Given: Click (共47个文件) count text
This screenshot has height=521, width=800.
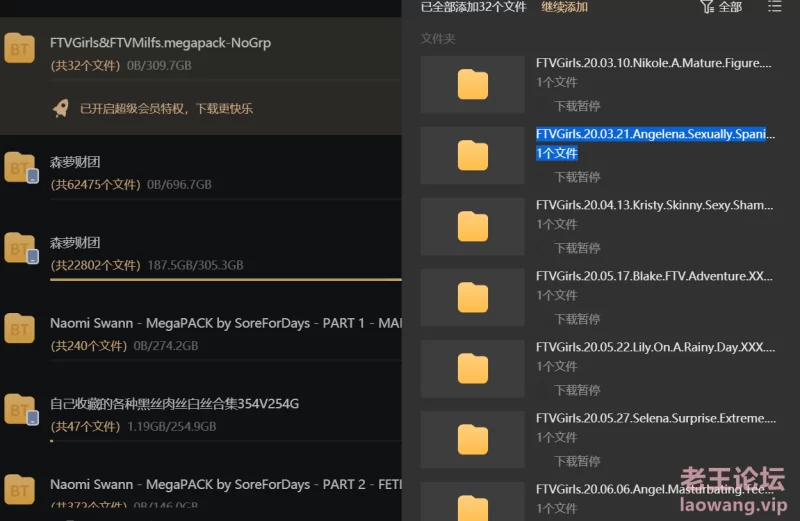Looking at the screenshot, I should click(x=85, y=426).
